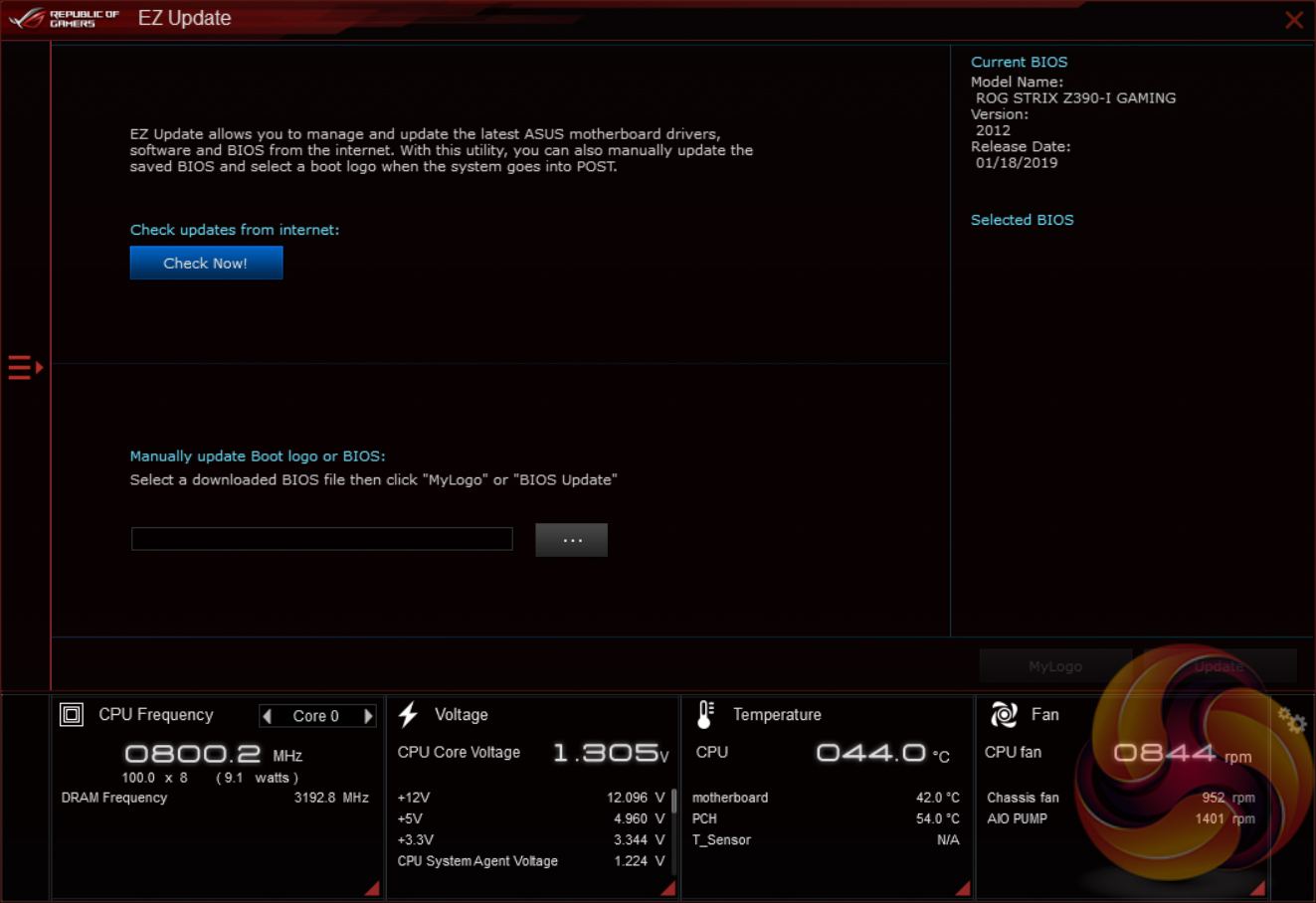
Task: Click the "+12V" voltage row
Action: point(531,798)
